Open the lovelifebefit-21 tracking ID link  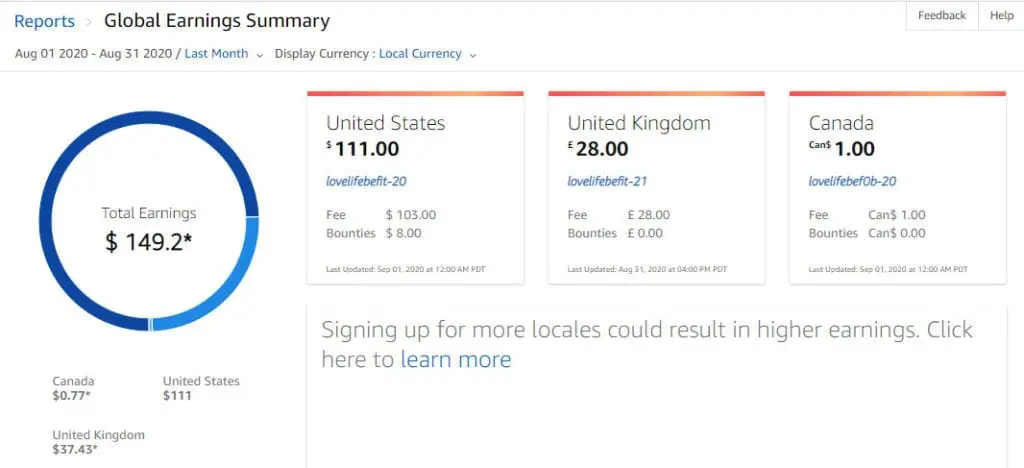pos(607,181)
